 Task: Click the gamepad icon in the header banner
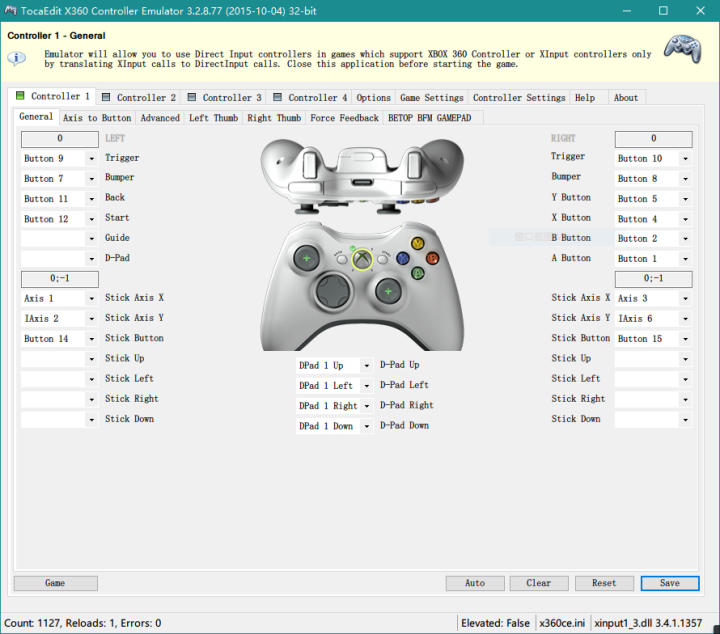pos(683,48)
